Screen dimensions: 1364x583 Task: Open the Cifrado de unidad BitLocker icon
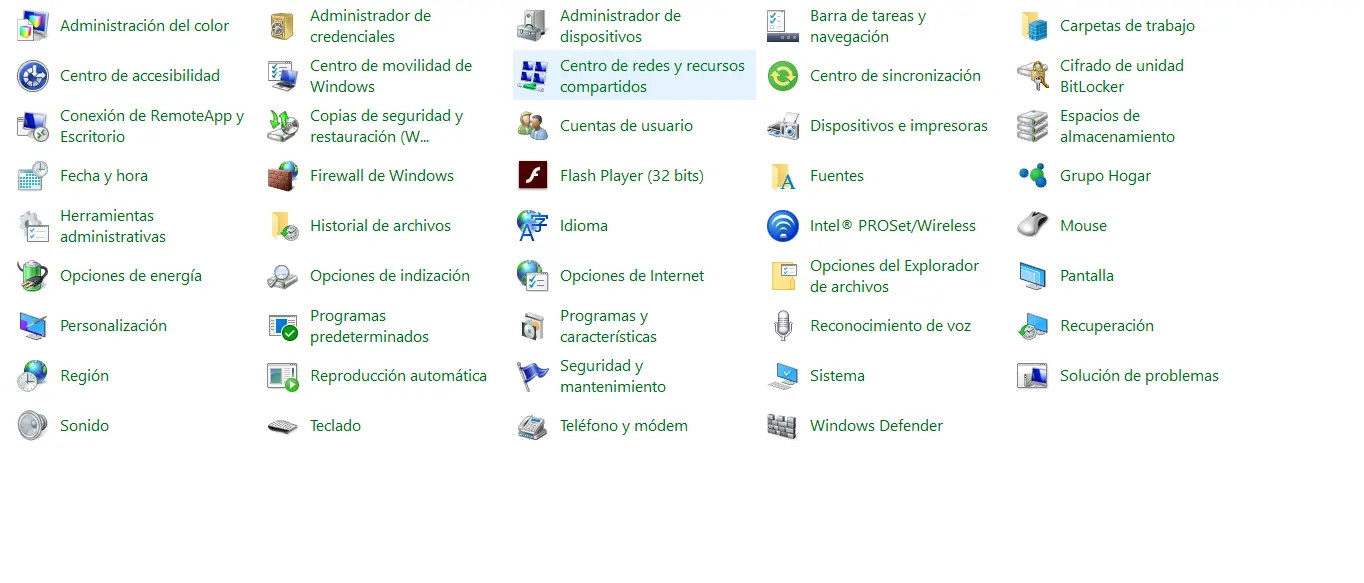[1033, 76]
